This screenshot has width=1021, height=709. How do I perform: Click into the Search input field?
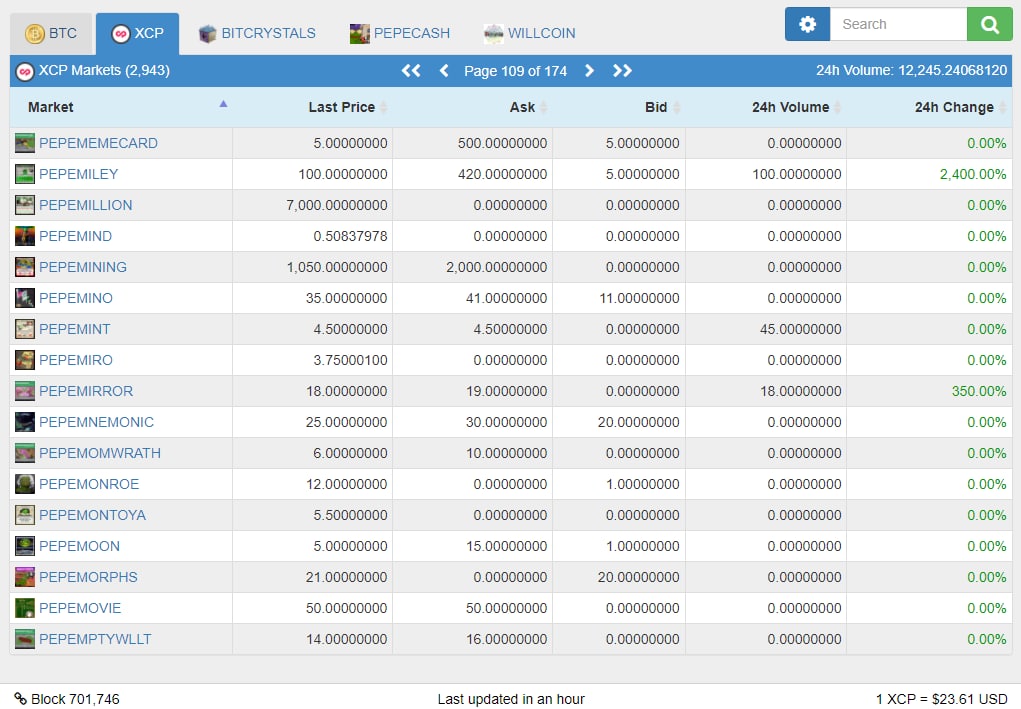point(898,24)
